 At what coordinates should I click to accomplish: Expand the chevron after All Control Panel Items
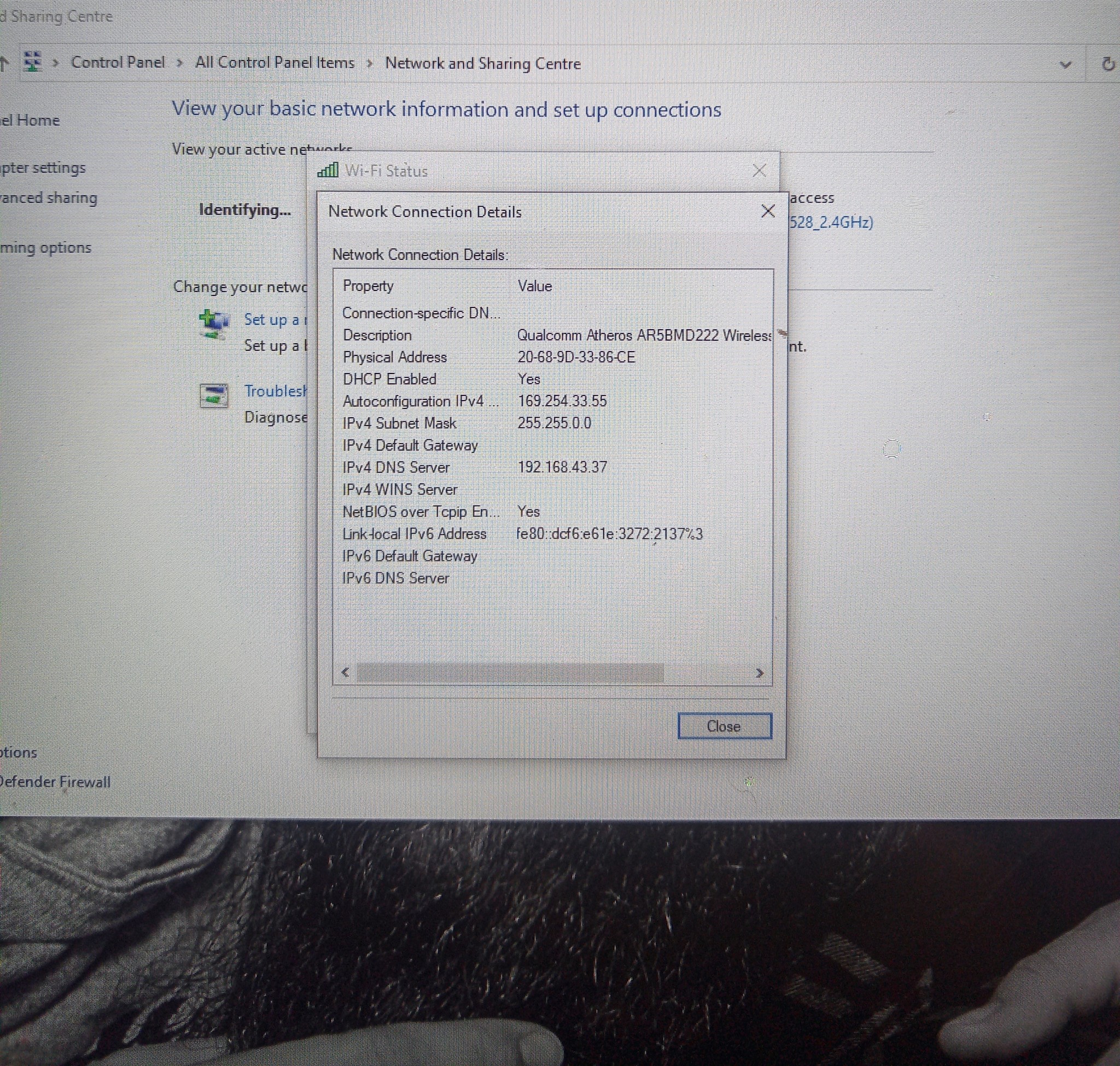(x=370, y=63)
